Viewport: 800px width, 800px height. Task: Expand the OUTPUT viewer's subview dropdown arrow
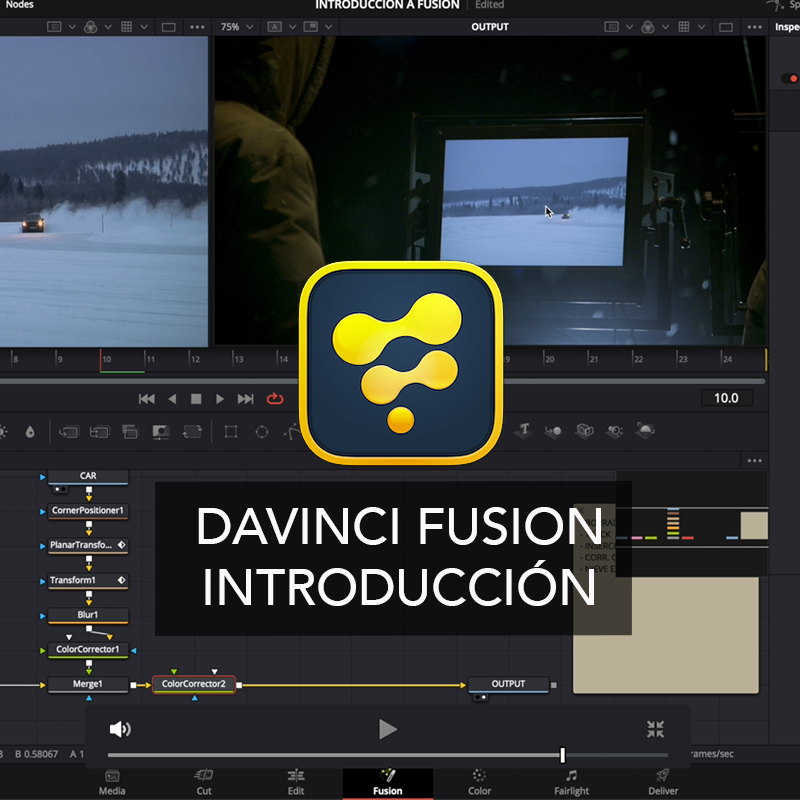pyautogui.click(x=629, y=27)
